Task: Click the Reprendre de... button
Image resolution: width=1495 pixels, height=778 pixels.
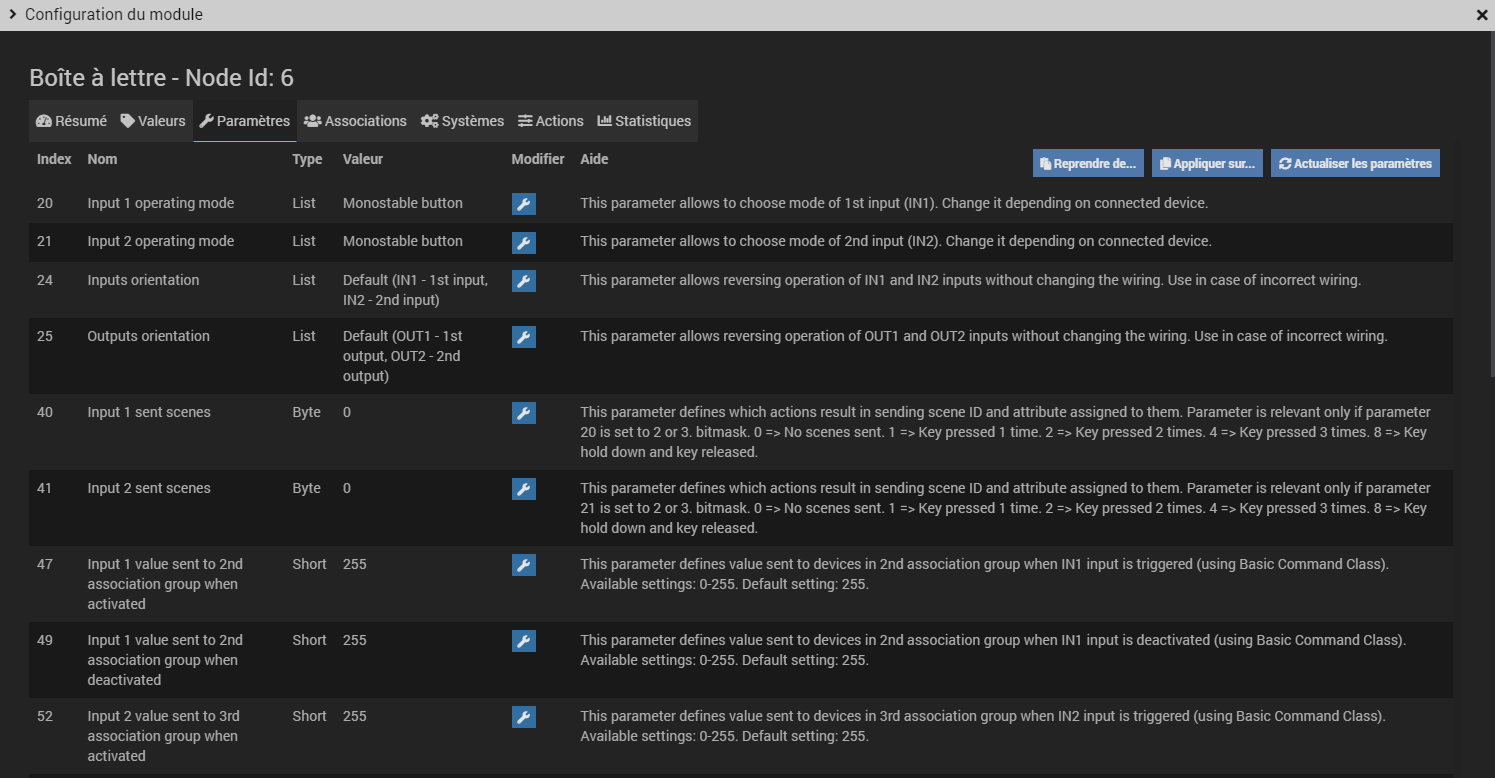Action: click(1087, 164)
